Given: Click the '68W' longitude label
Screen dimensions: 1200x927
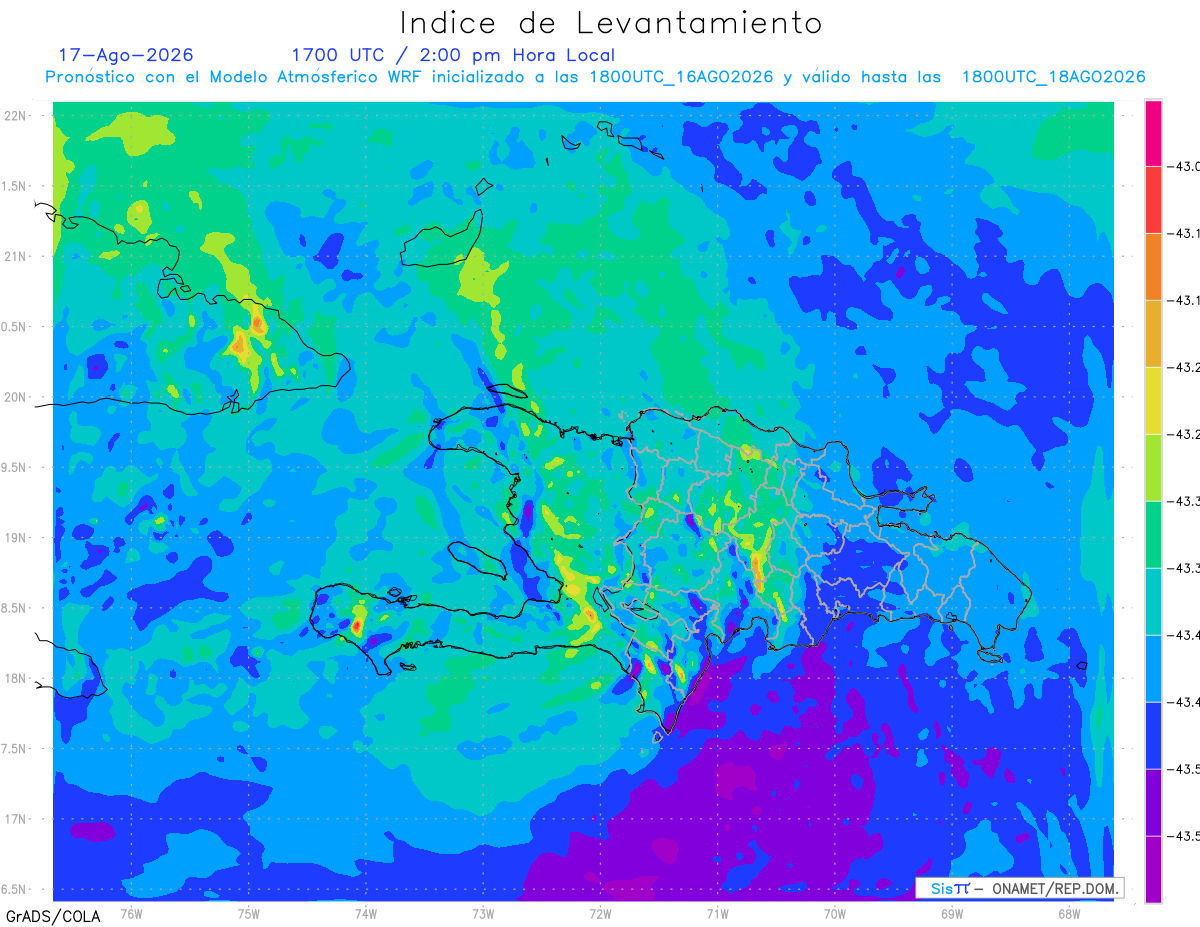Looking at the screenshot, I should pyautogui.click(x=1069, y=913).
